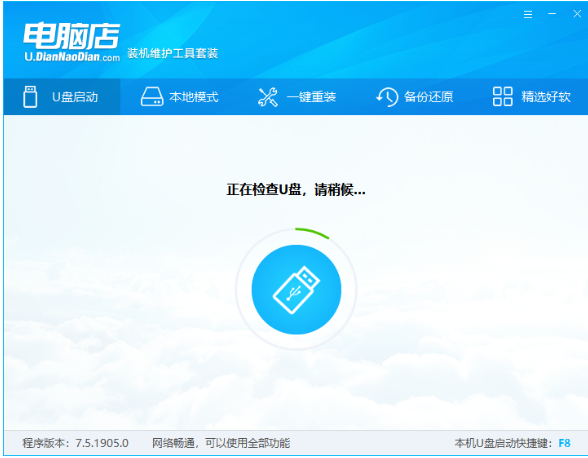Click the hard drive icon for 本地模式
The image size is (588, 458).
coord(152,97)
